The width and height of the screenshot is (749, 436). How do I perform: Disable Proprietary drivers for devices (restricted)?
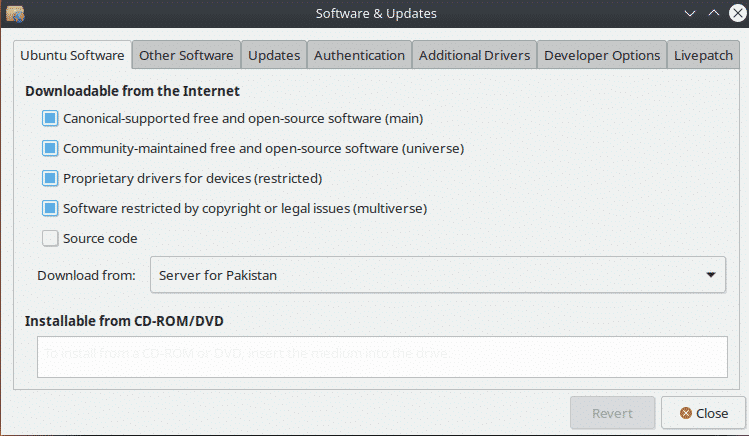(50, 179)
